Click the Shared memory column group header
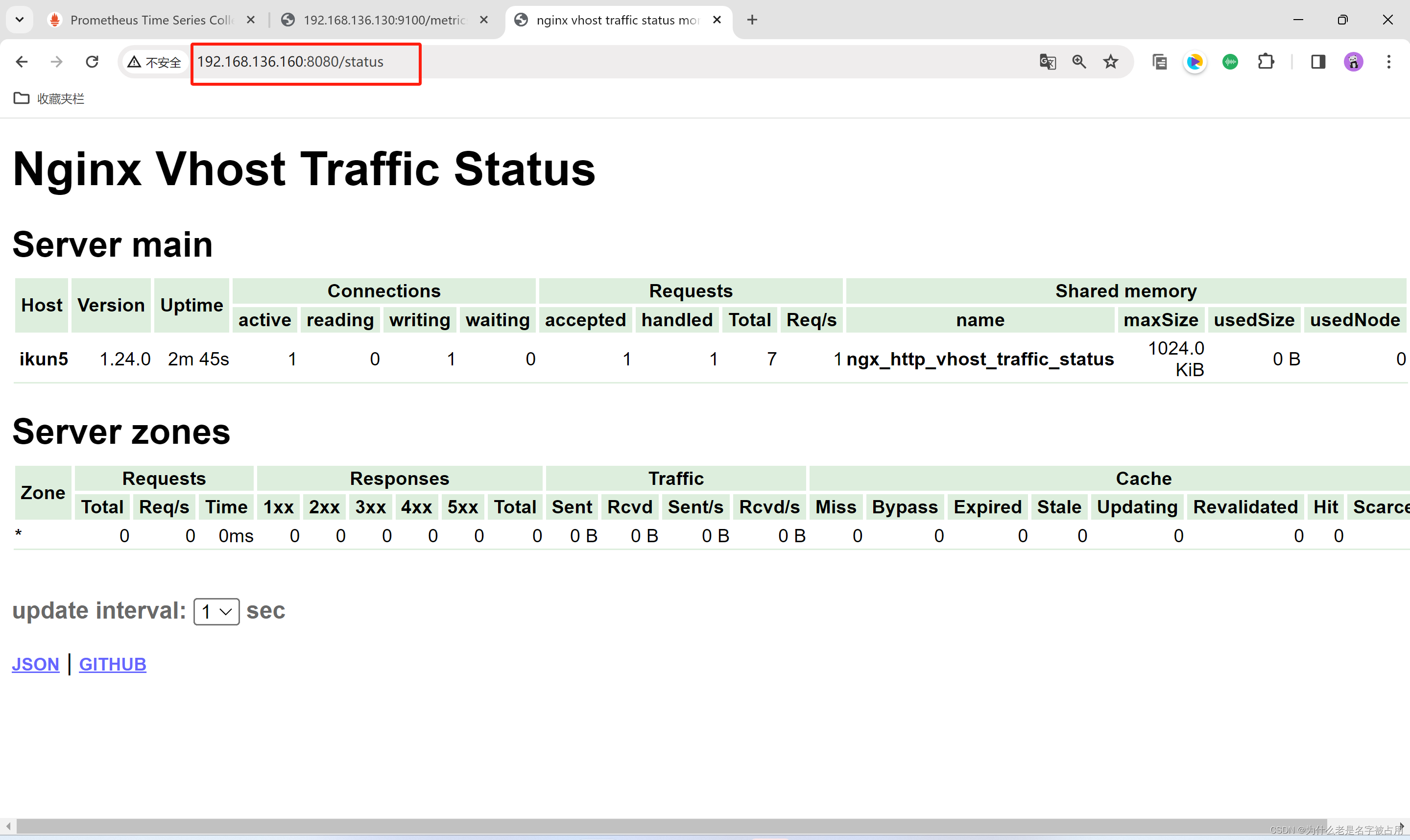Image resolution: width=1410 pixels, height=840 pixels. (1126, 291)
